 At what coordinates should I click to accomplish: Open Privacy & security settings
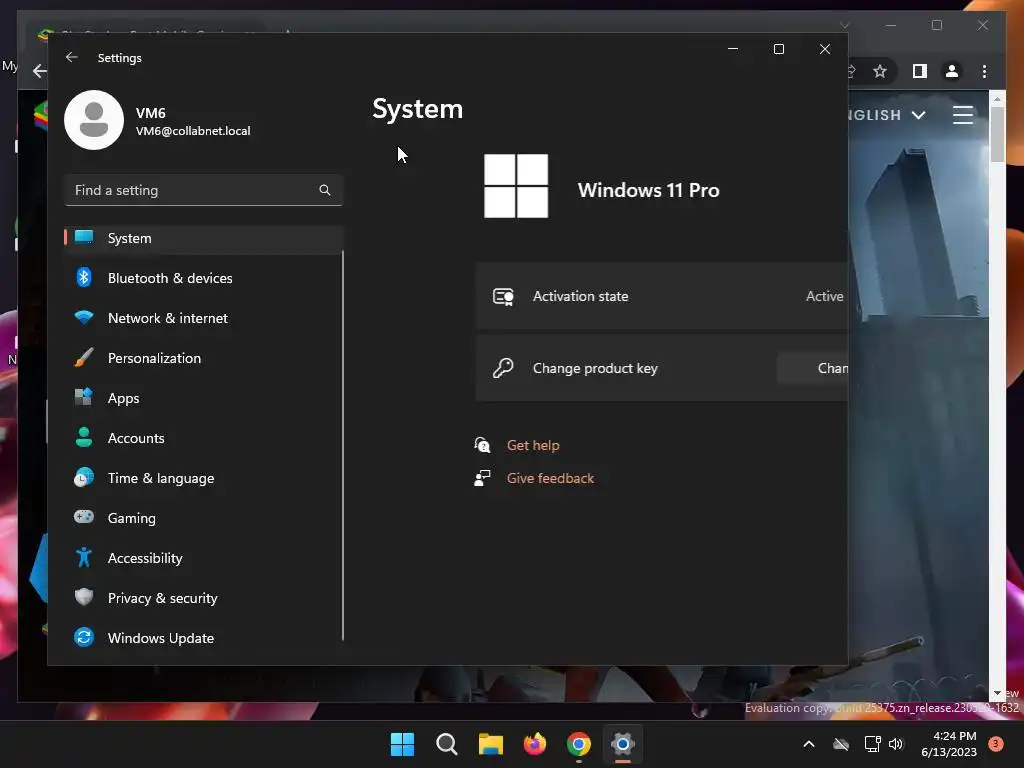click(x=204, y=598)
